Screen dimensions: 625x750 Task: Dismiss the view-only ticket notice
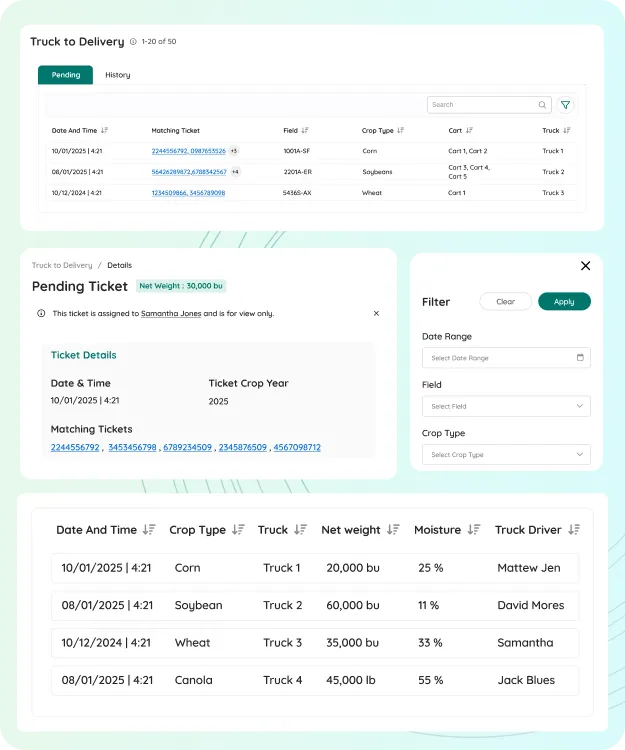(x=376, y=313)
